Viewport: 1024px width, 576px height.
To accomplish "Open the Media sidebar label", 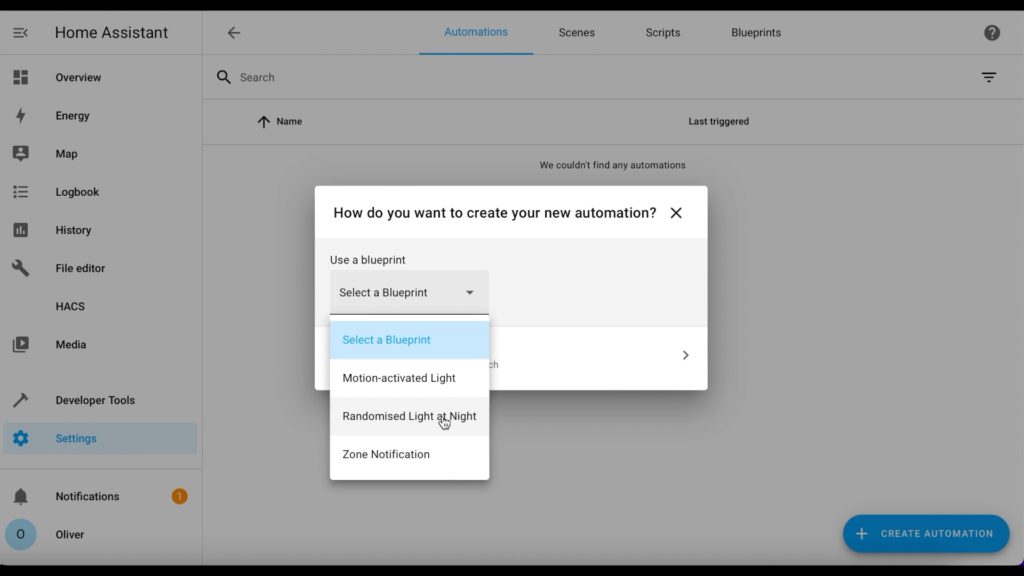I will (71, 345).
